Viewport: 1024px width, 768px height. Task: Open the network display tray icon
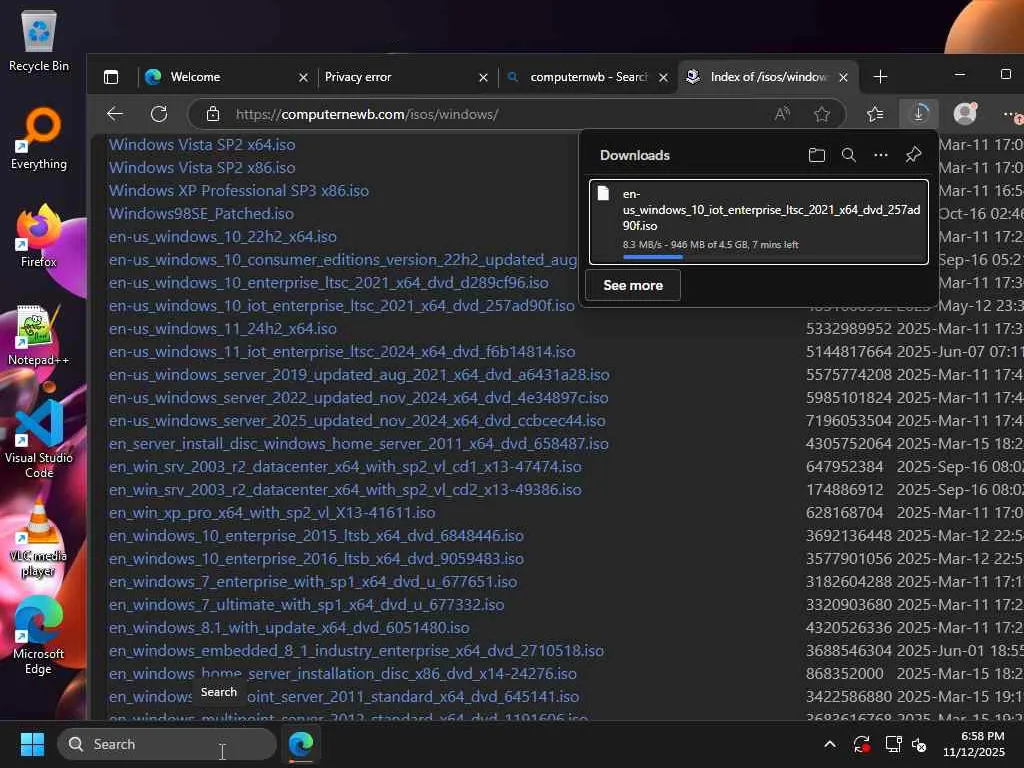tap(892, 744)
